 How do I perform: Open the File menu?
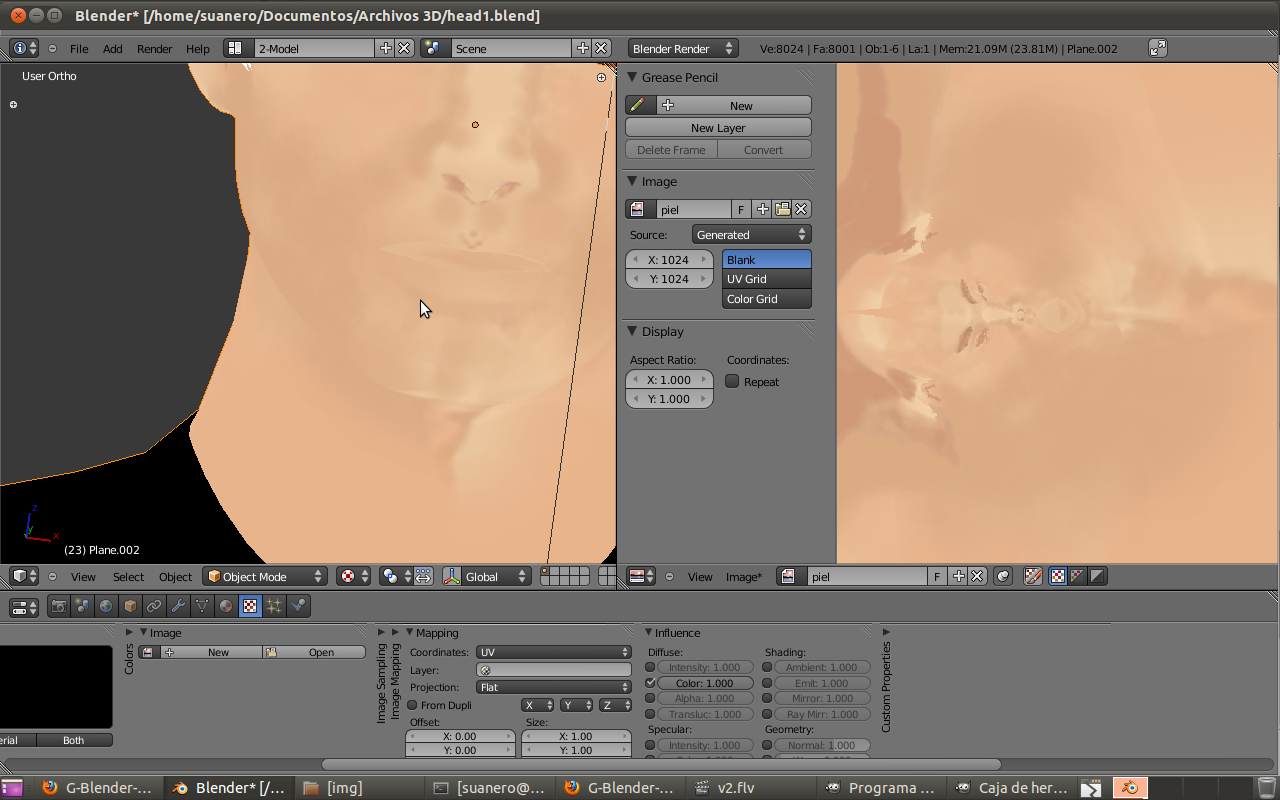coord(79,48)
